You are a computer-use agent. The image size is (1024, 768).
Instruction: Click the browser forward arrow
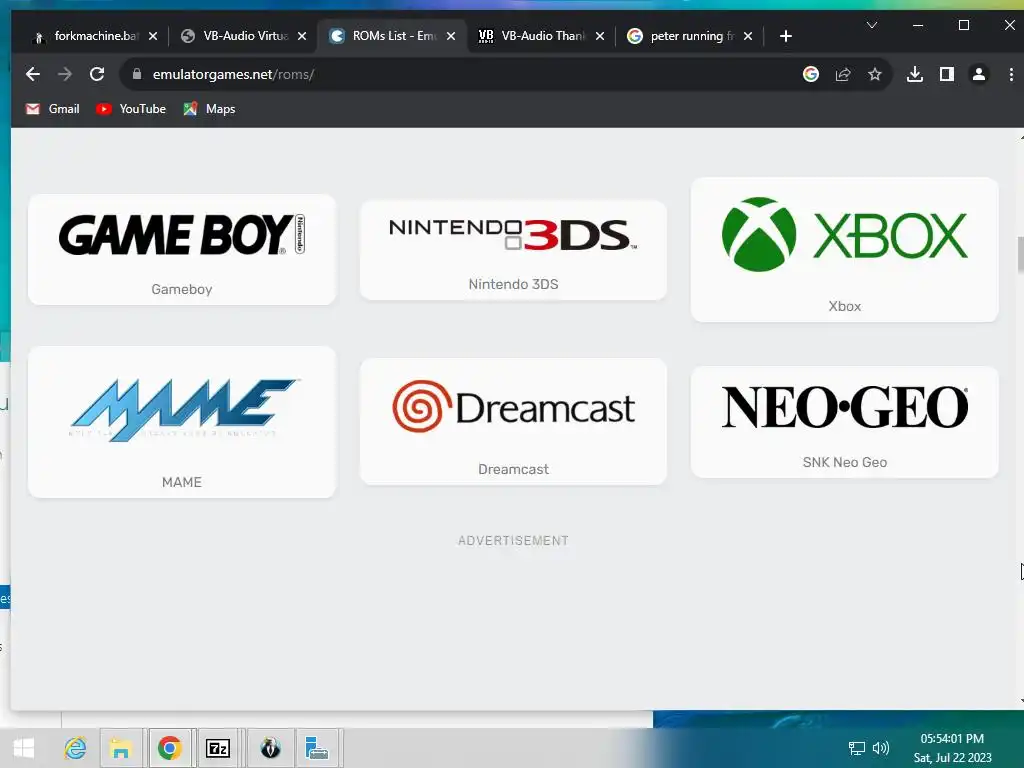65,74
